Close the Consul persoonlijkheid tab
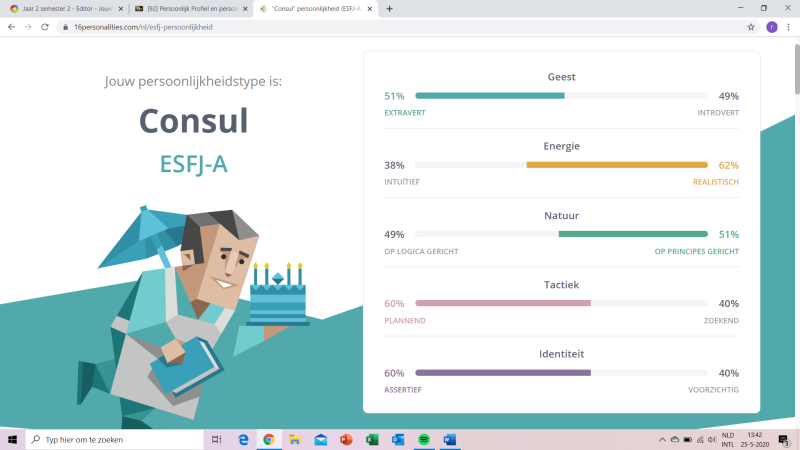Screen dimensions: 800x450 click(x=370, y=9)
